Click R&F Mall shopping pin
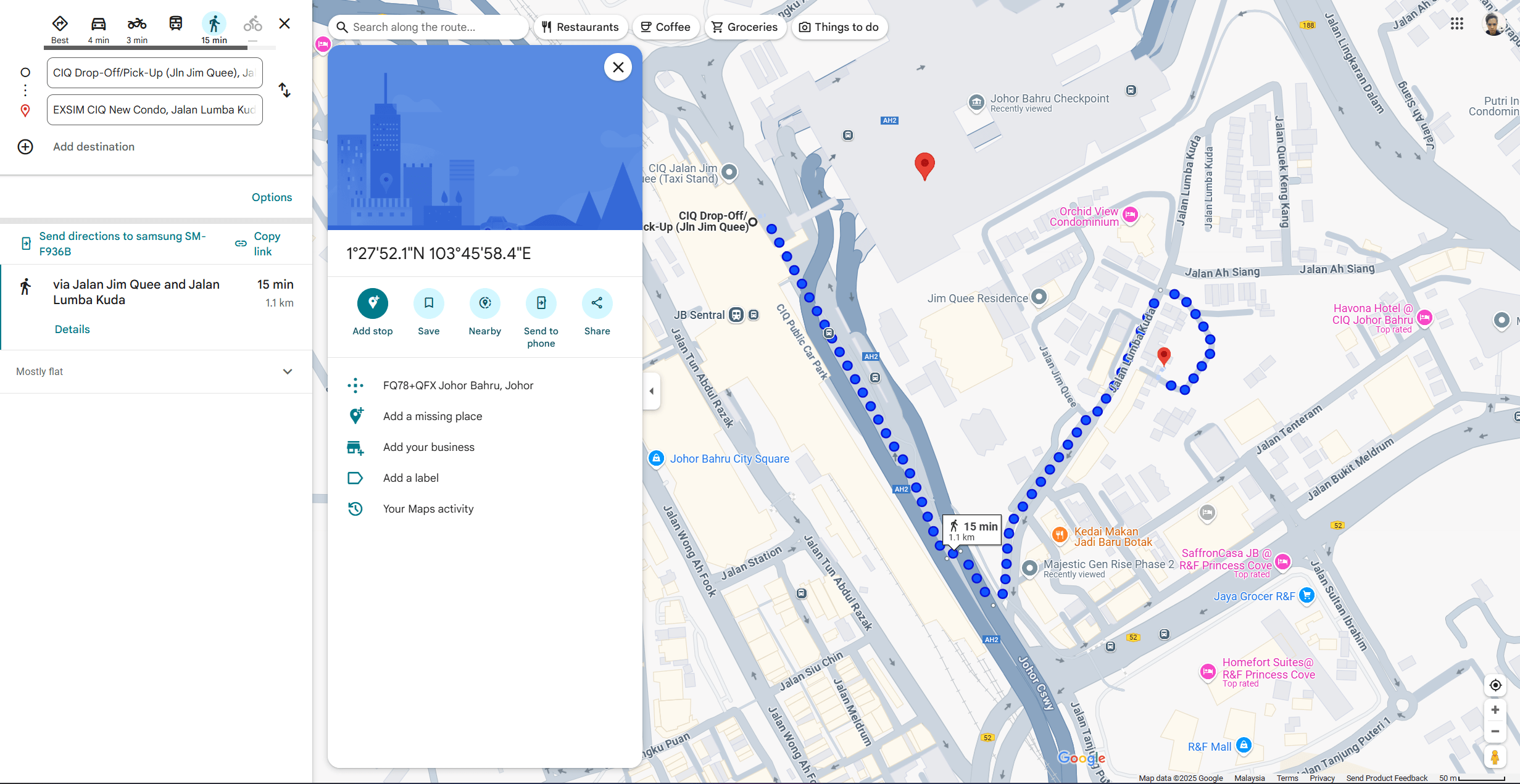This screenshot has width=1520, height=784. (1244, 746)
